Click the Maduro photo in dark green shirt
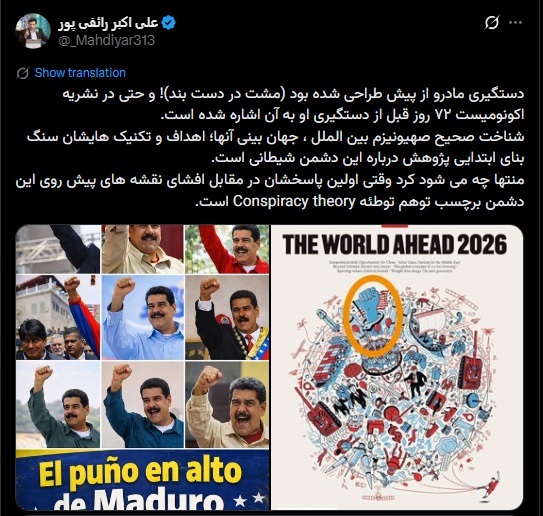543x516 pixels. [58, 404]
